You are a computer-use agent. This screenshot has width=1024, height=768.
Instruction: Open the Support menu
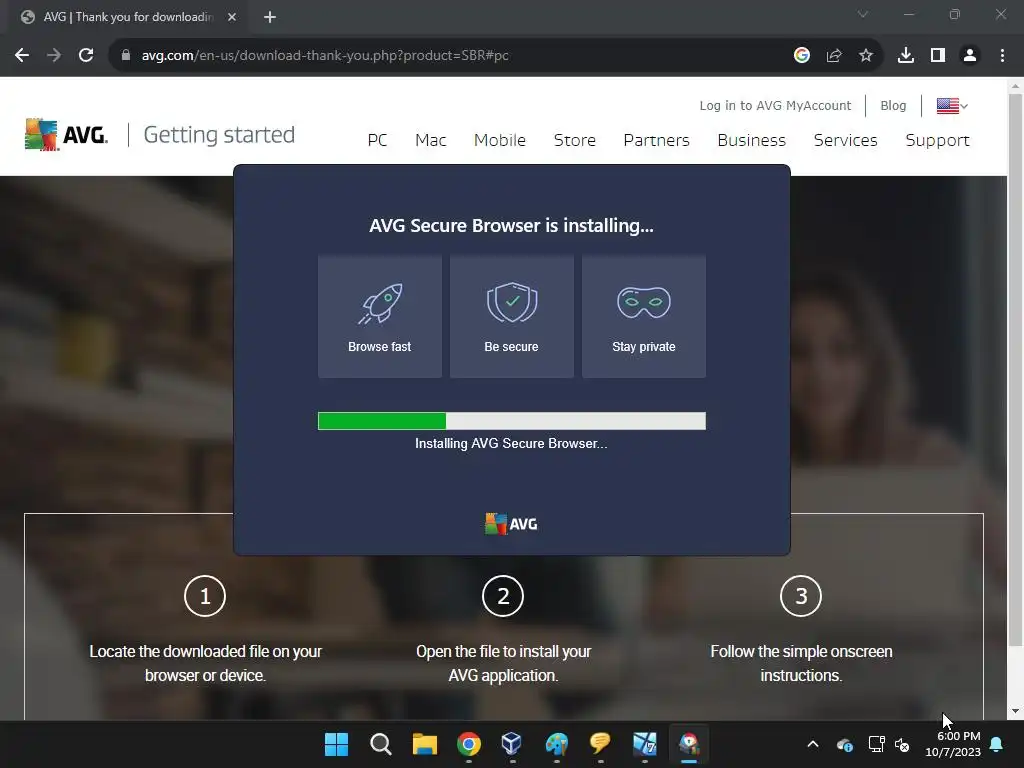[937, 140]
